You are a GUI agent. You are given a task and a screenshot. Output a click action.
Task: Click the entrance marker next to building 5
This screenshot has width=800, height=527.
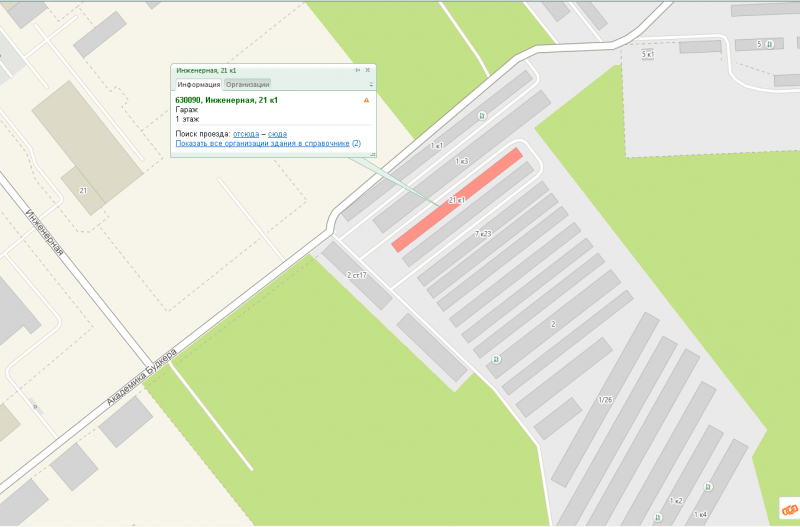click(x=769, y=44)
